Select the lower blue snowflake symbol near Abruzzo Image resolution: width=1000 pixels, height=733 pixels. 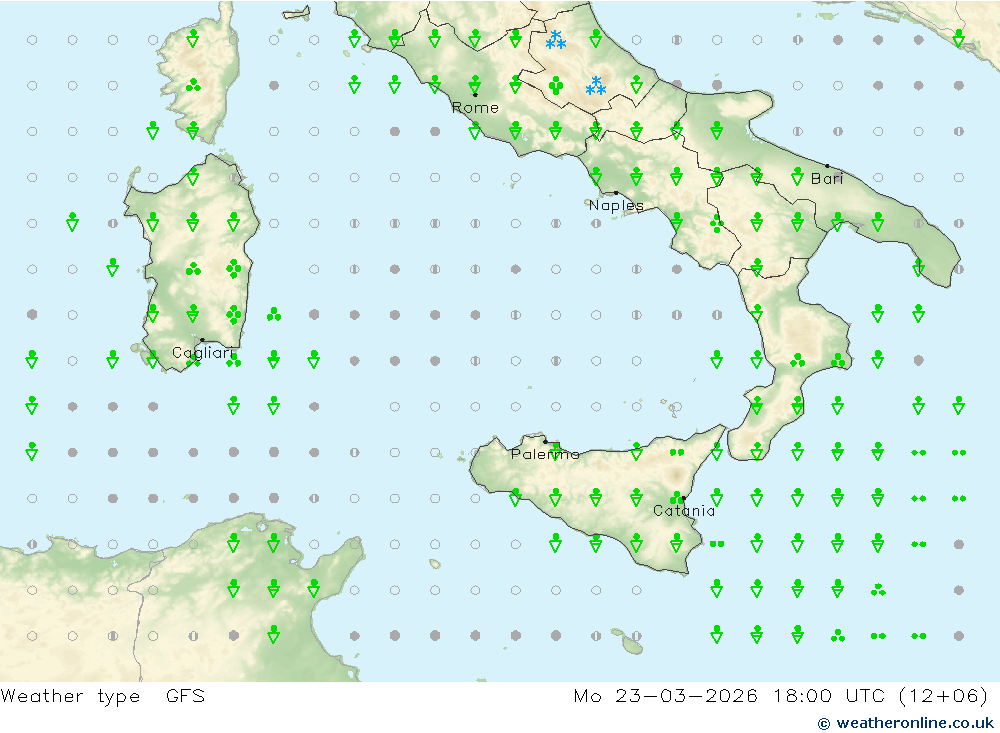pyautogui.click(x=596, y=85)
